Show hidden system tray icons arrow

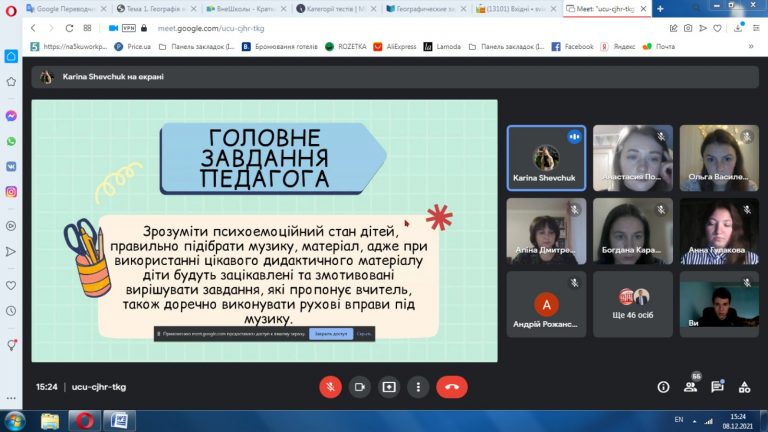point(694,421)
